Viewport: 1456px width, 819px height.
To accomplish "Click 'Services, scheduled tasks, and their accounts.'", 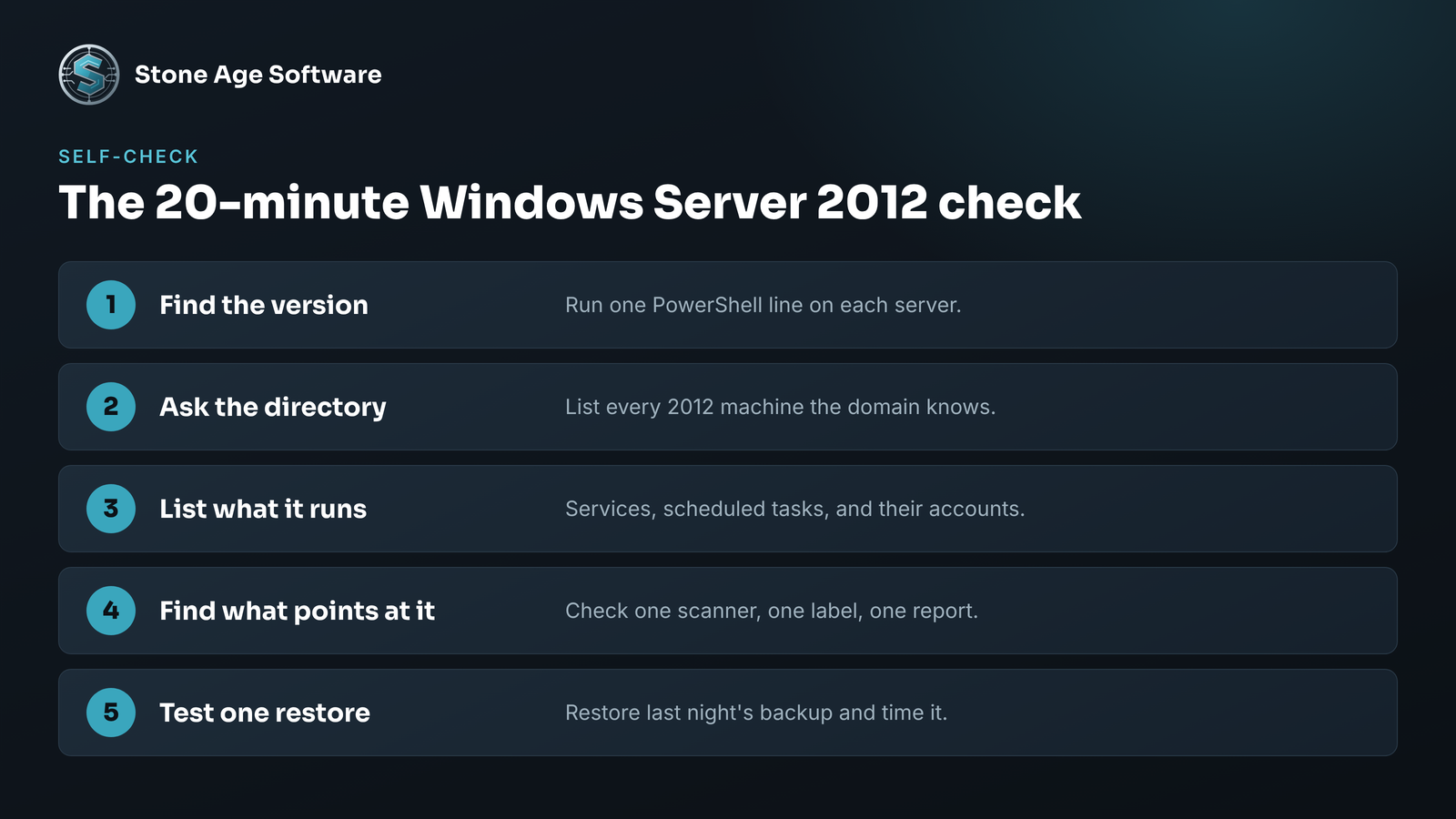I will [x=794, y=509].
